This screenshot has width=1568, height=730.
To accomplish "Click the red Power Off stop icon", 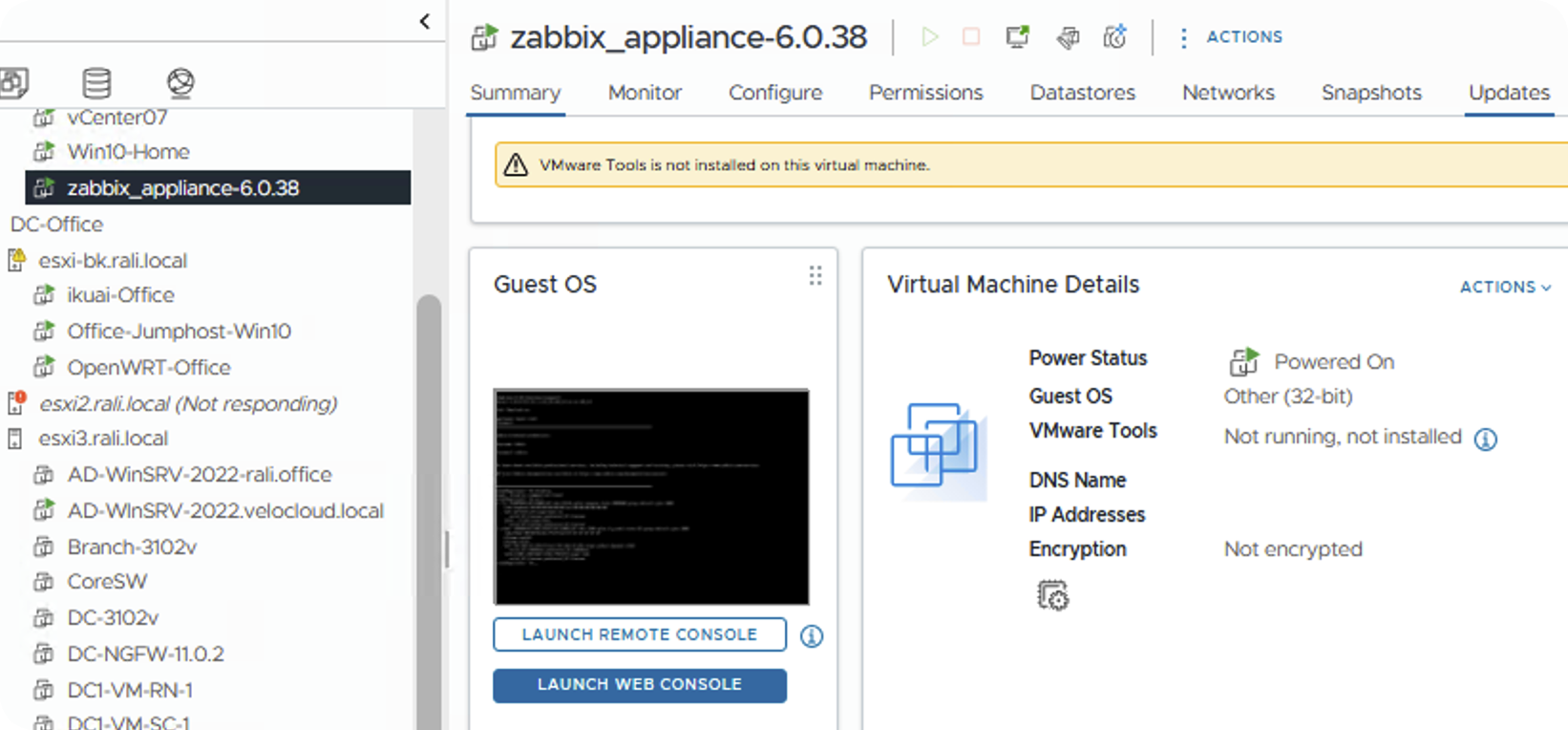I will click(971, 37).
